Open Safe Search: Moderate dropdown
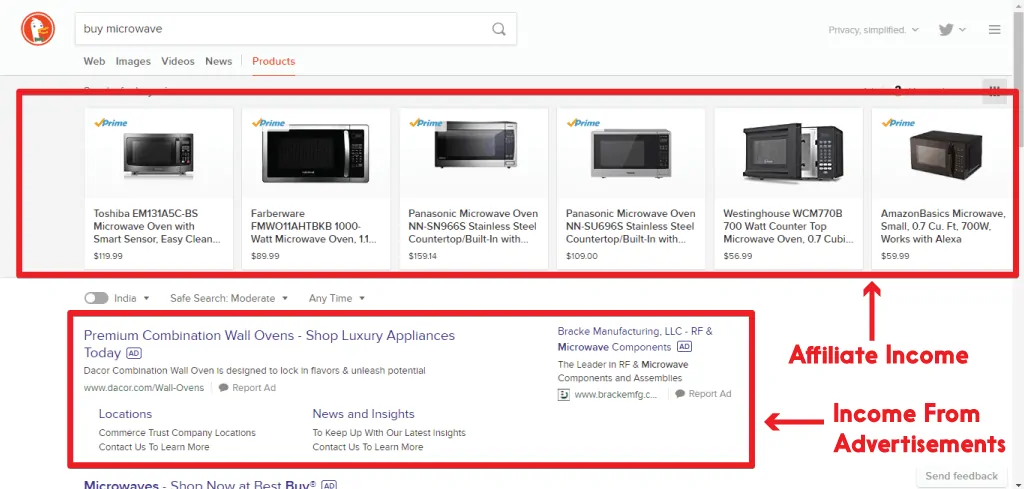Viewport: 1024px width, 489px height. coord(229,298)
